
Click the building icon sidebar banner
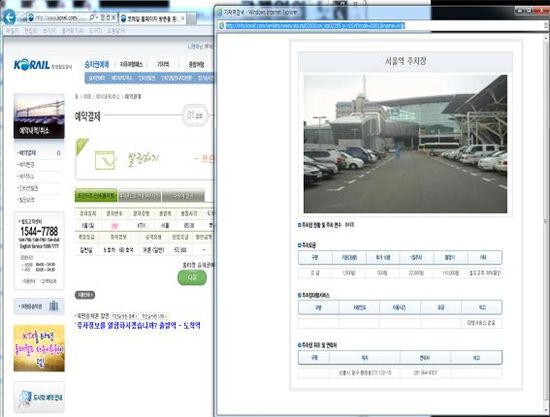point(39,306)
